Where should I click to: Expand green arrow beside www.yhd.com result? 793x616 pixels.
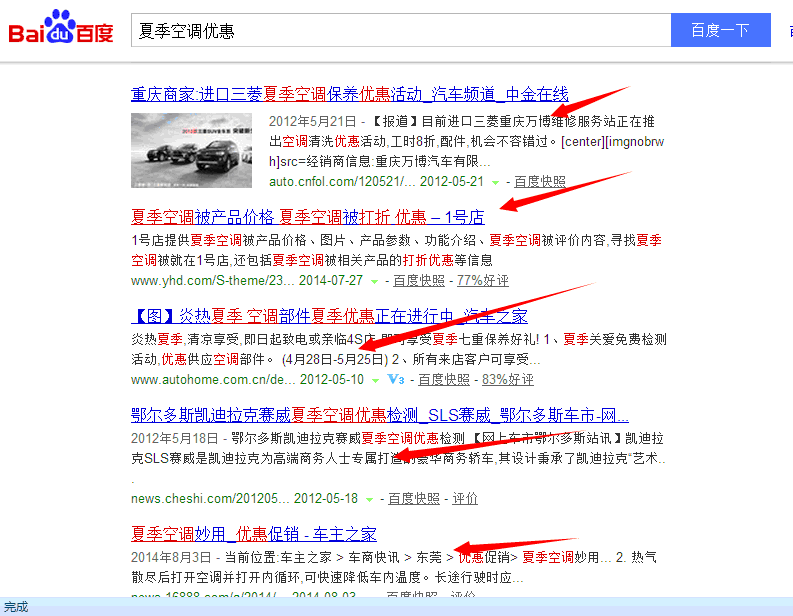[x=374, y=282]
